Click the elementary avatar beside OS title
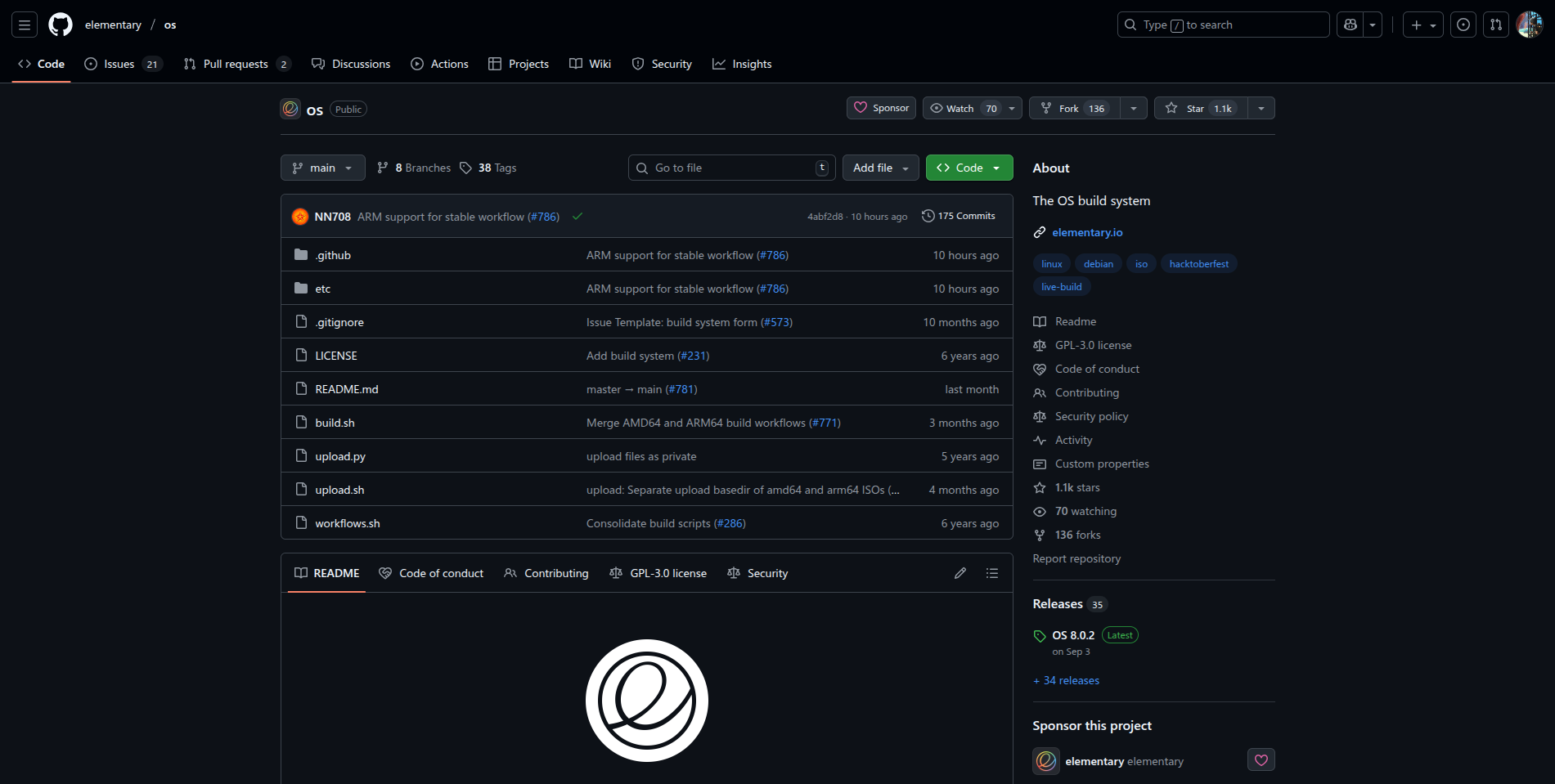 (290, 108)
